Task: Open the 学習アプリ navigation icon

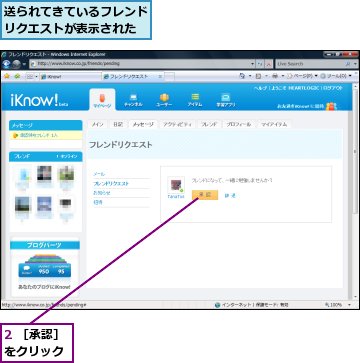Action: coord(226,100)
